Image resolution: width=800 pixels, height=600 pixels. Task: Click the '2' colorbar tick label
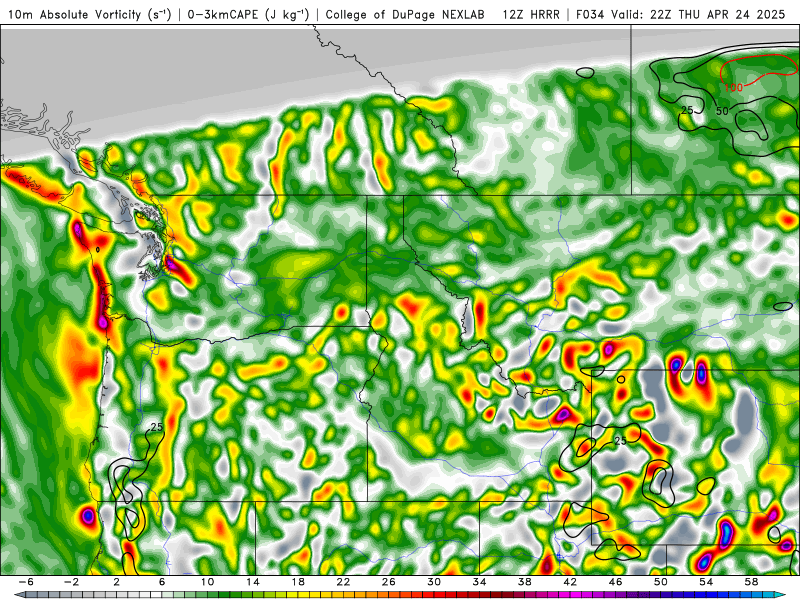[x=117, y=582]
